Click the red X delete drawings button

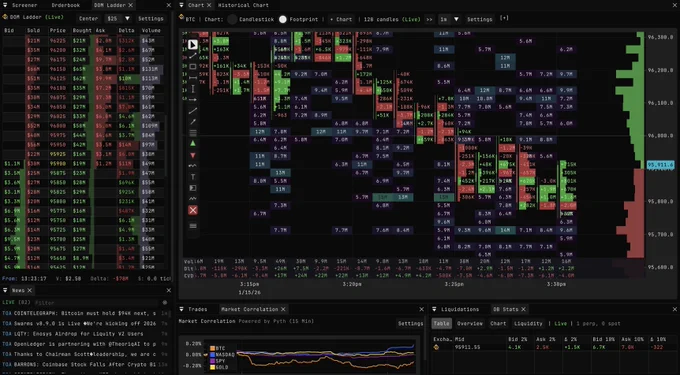coord(193,210)
